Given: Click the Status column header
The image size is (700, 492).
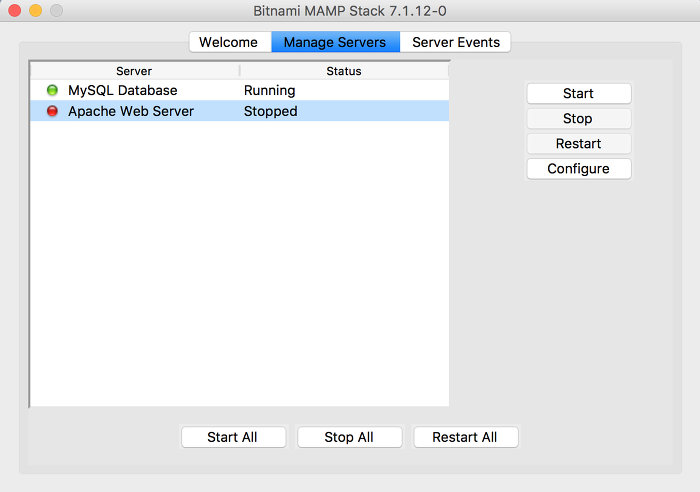Looking at the screenshot, I should coord(344,71).
